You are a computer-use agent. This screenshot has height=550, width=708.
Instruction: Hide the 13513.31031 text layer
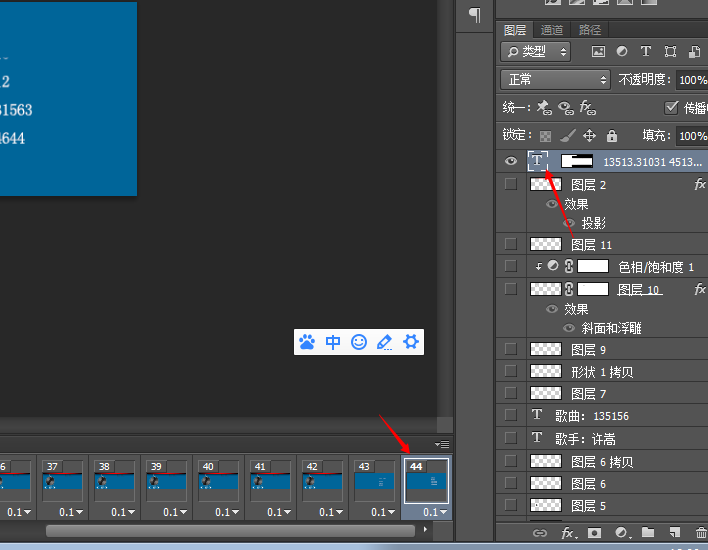[x=511, y=161]
